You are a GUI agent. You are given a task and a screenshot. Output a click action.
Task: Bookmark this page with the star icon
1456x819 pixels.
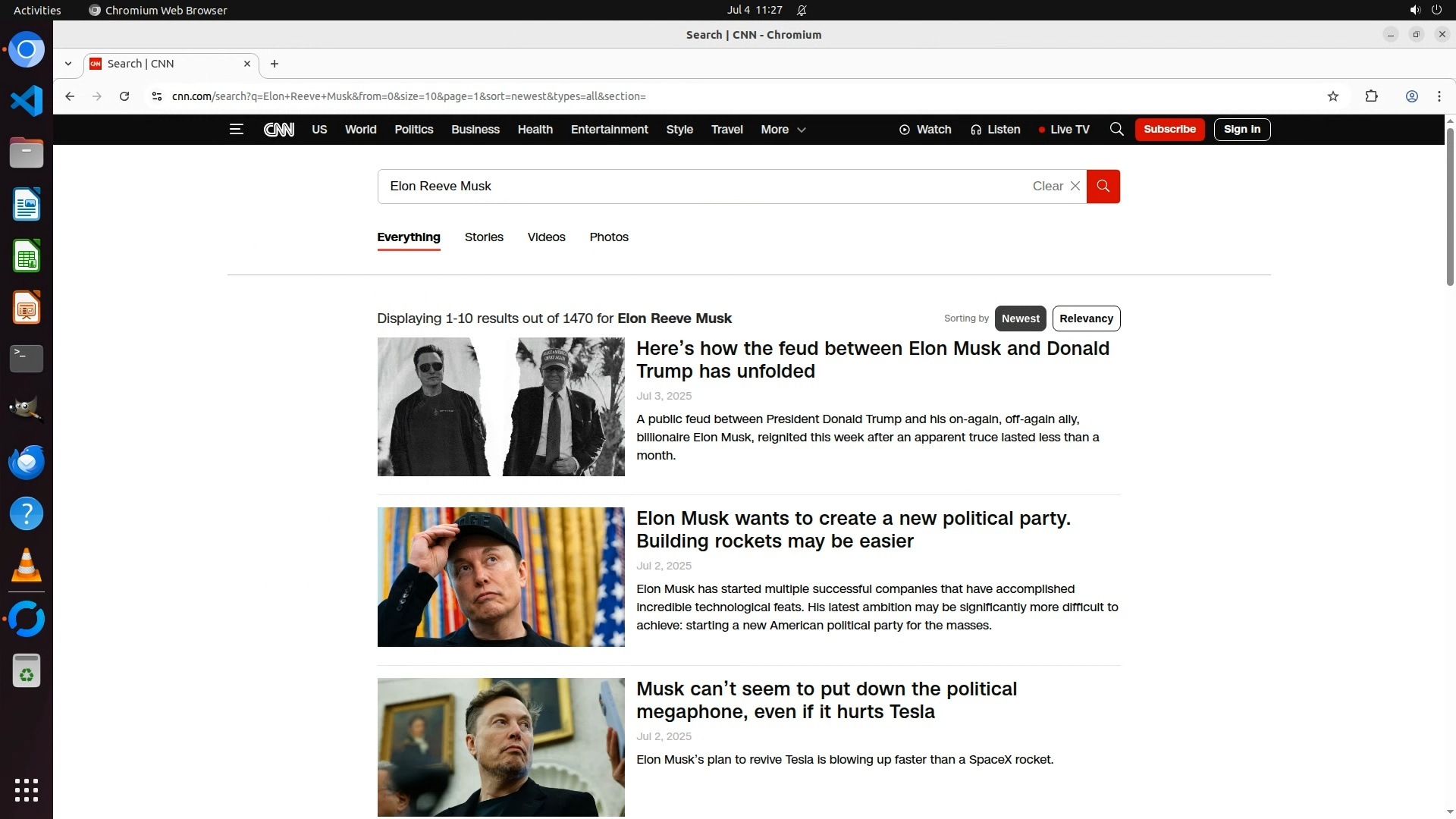[1332, 96]
